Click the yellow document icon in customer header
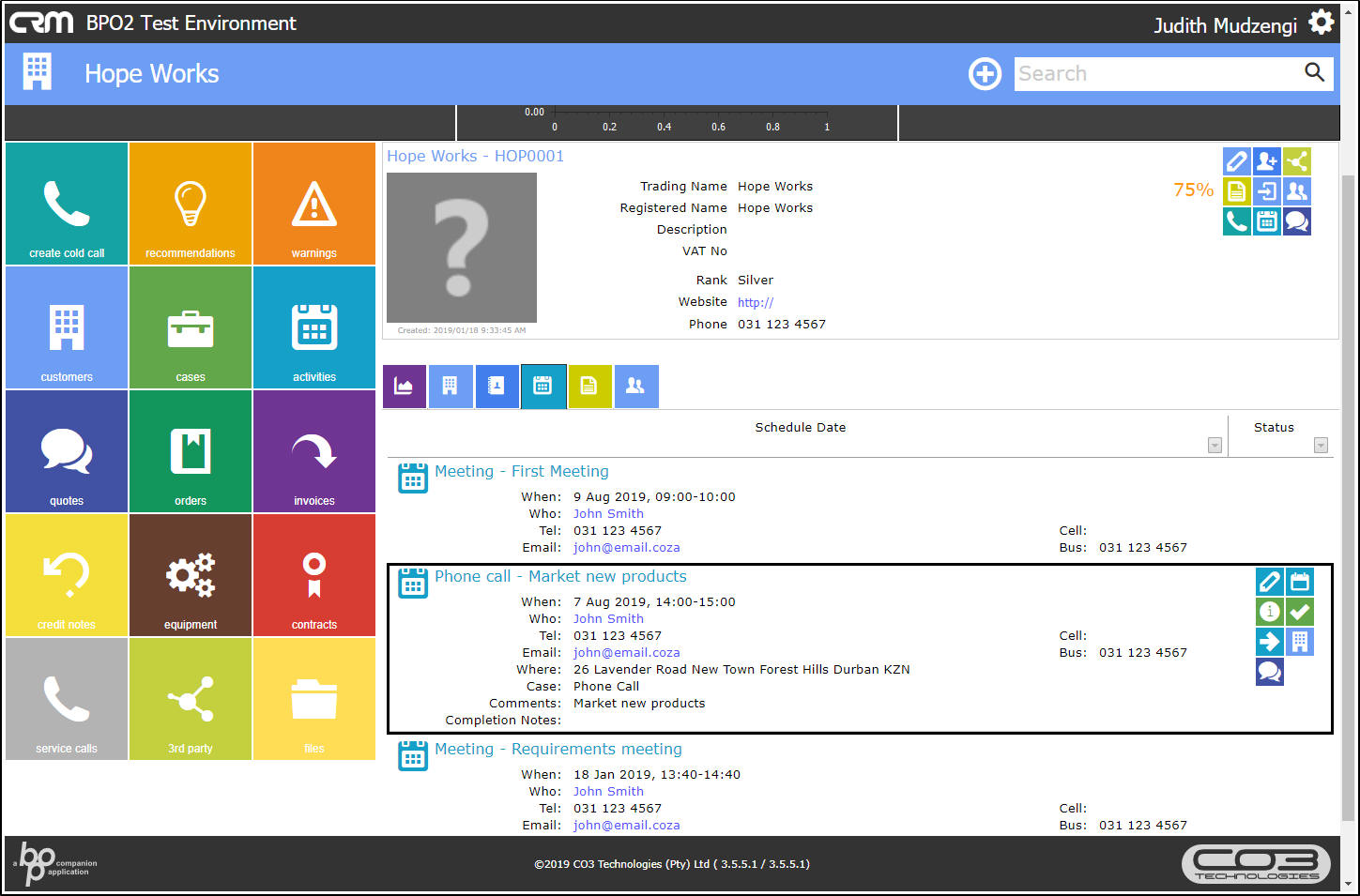This screenshot has width=1360, height=896. pyautogui.click(x=1237, y=191)
